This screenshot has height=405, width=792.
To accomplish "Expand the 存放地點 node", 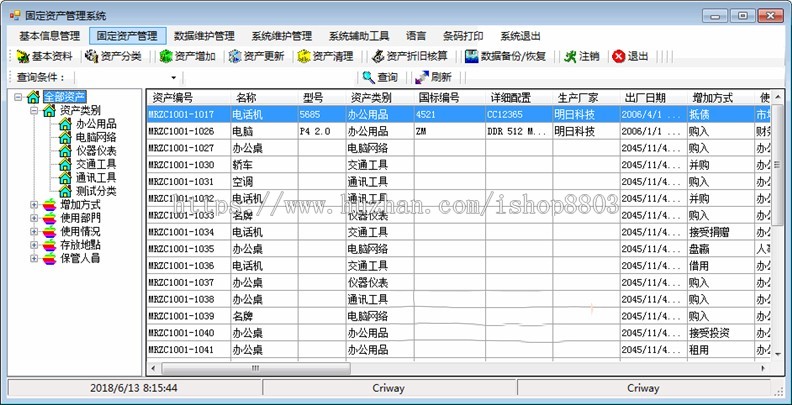I will (34, 245).
